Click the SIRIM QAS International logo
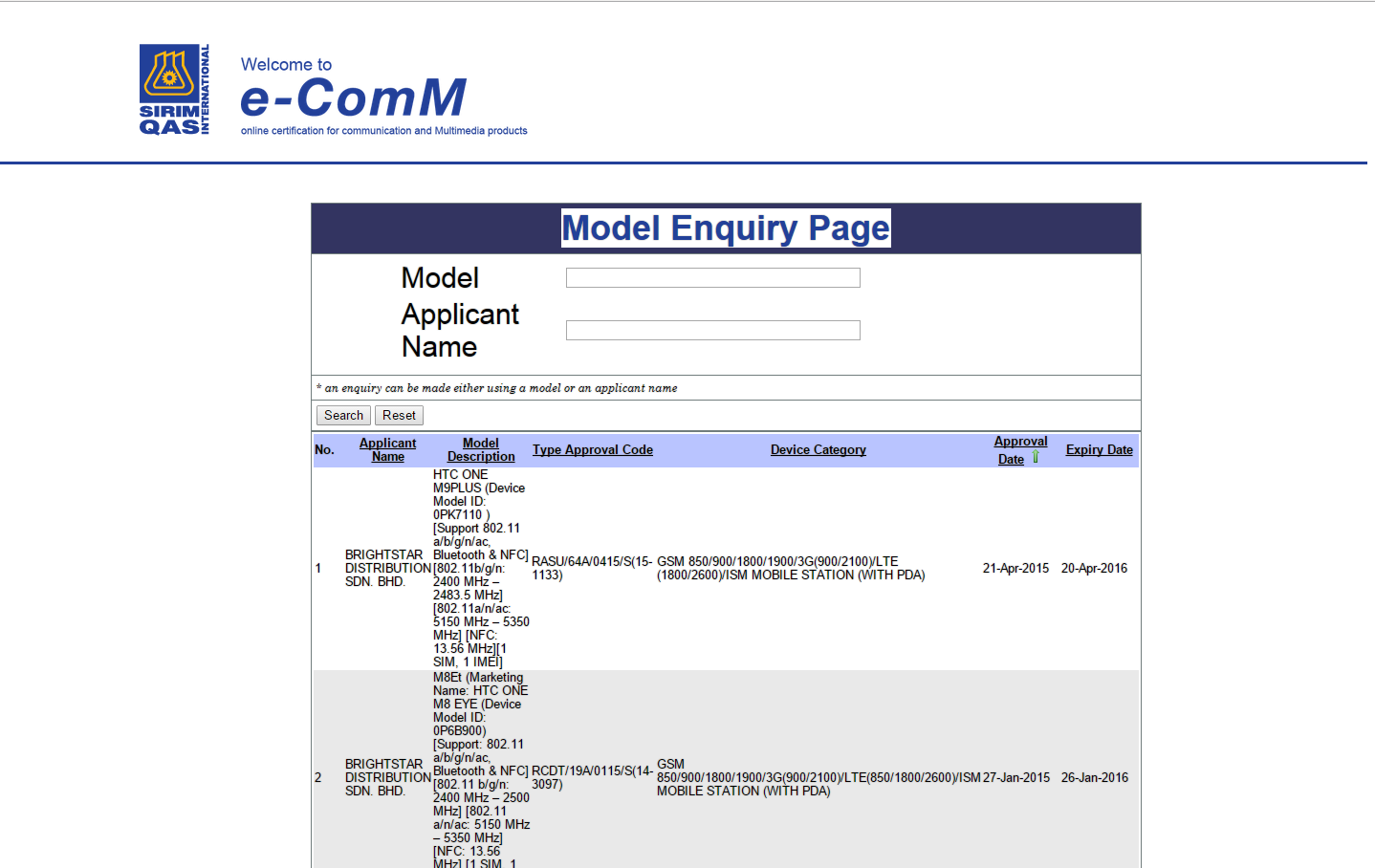This screenshot has height=868, width=1375. tap(174, 90)
